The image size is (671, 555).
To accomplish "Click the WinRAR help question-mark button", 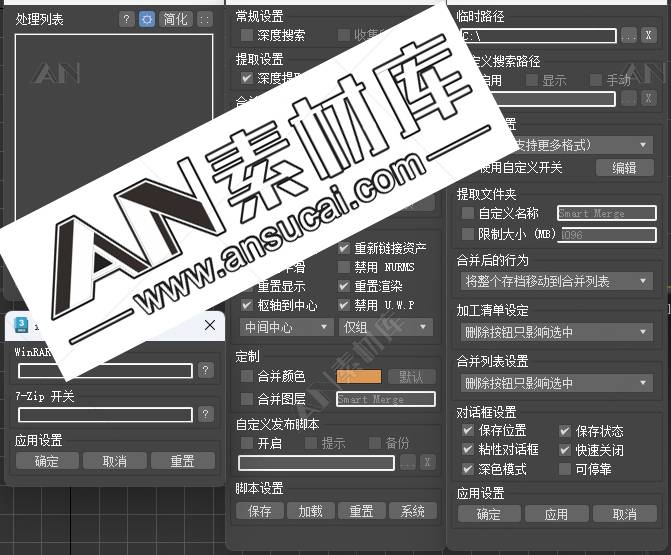I will coord(206,370).
